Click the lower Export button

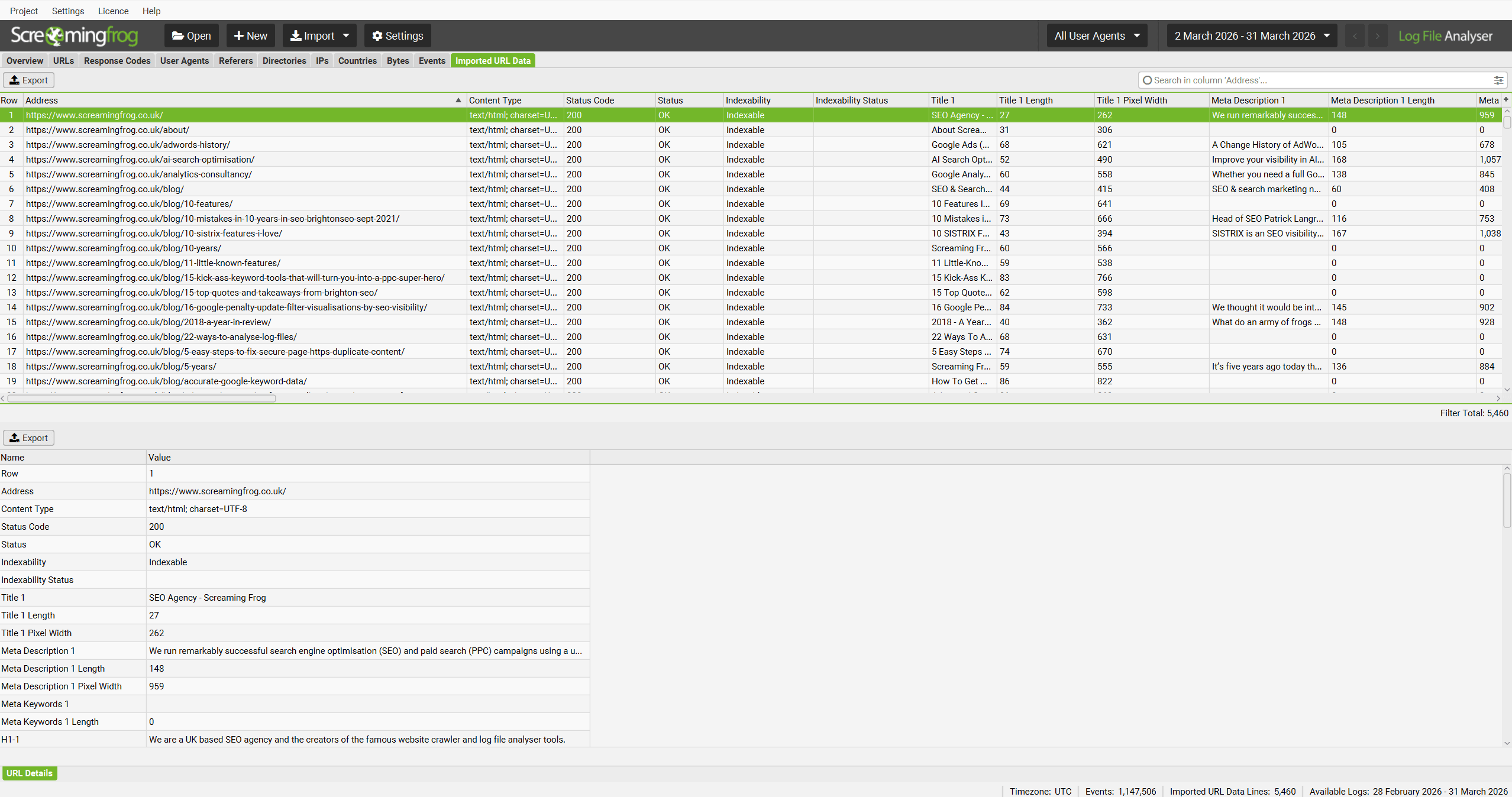29,438
